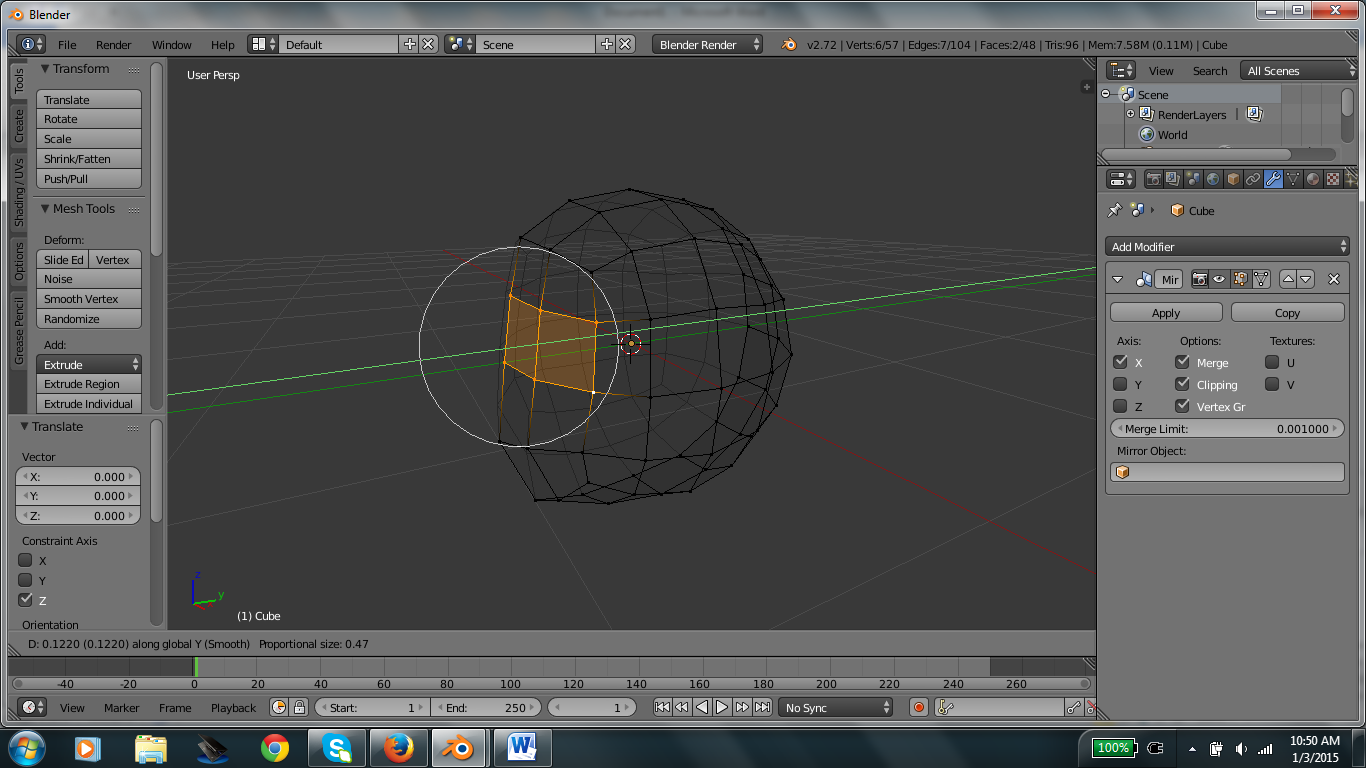Viewport: 1366px width, 768px height.
Task: Expand RenderLayers in the outliner
Action: (x=1130, y=114)
